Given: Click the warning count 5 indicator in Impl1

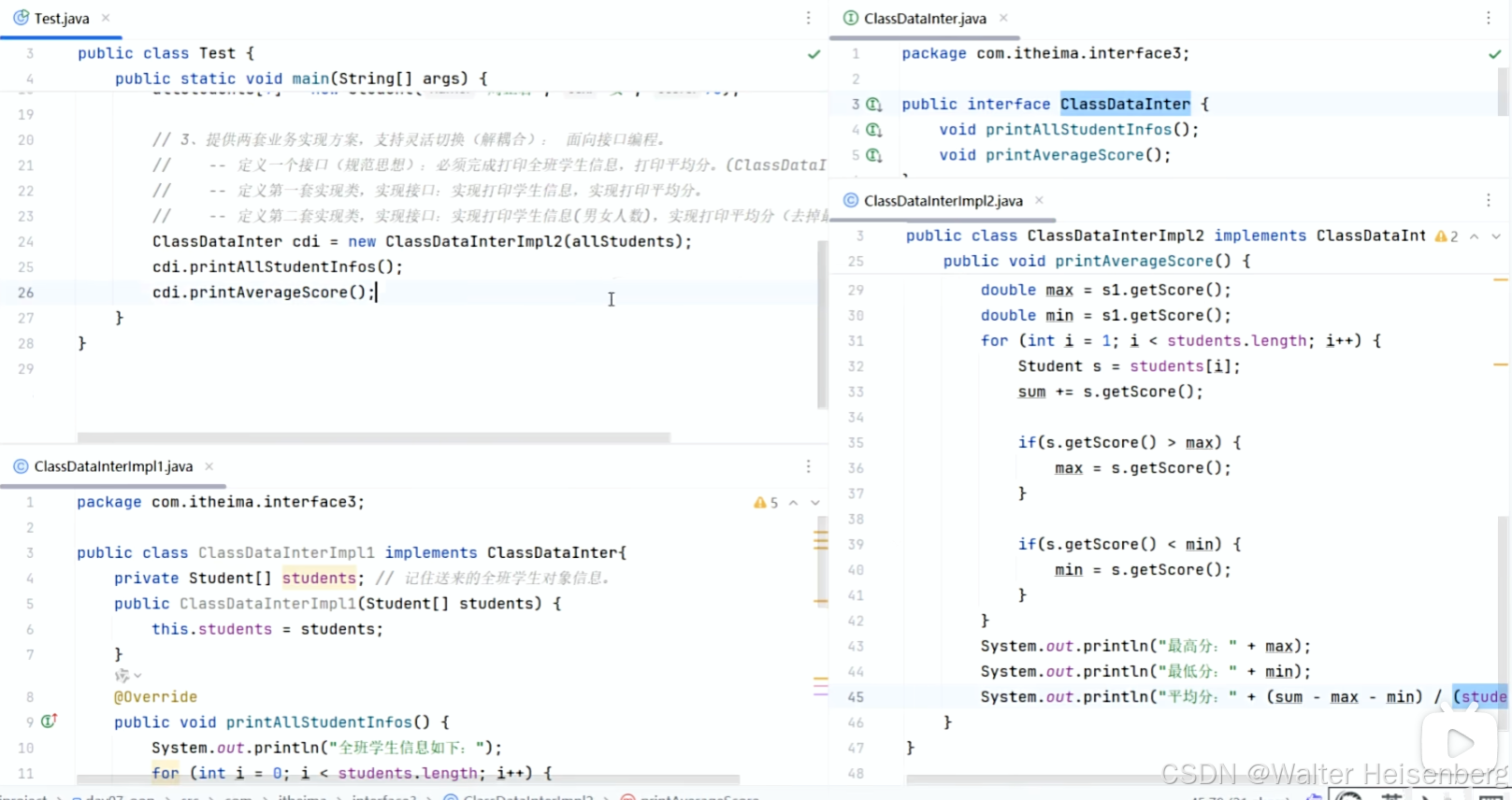Looking at the screenshot, I should (x=766, y=503).
